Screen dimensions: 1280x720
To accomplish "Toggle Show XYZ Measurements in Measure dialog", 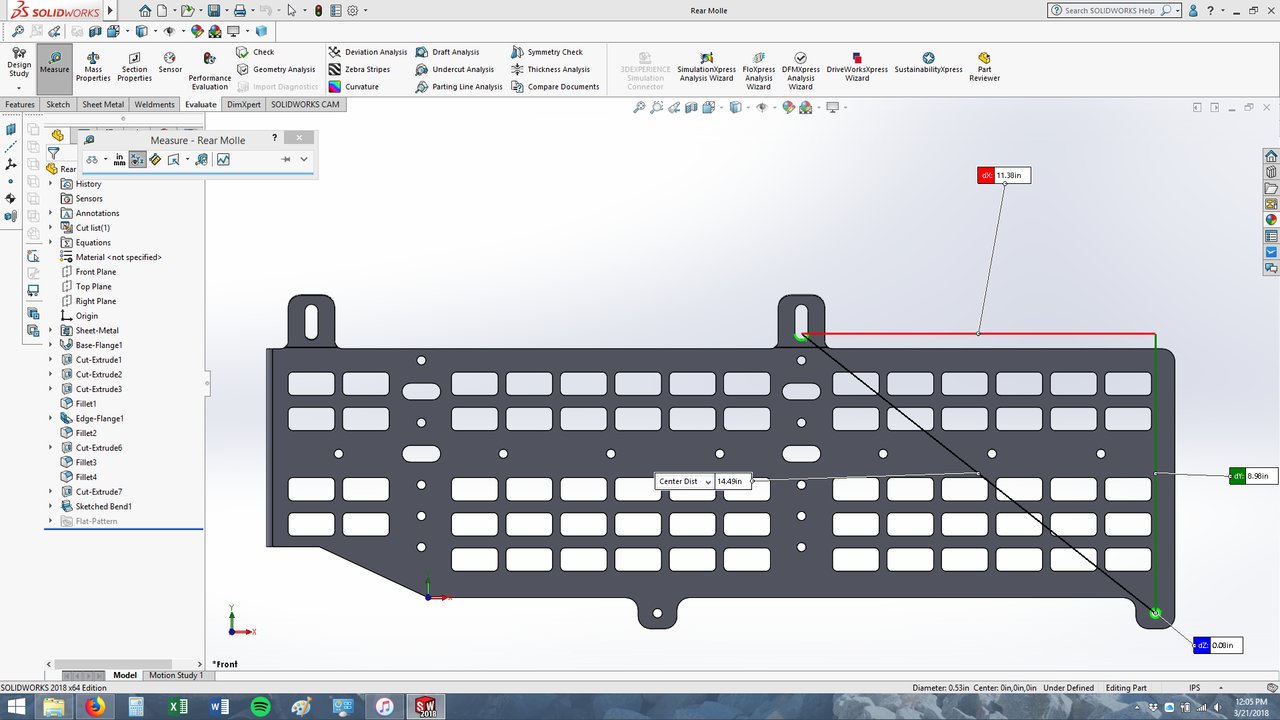I will (138, 159).
